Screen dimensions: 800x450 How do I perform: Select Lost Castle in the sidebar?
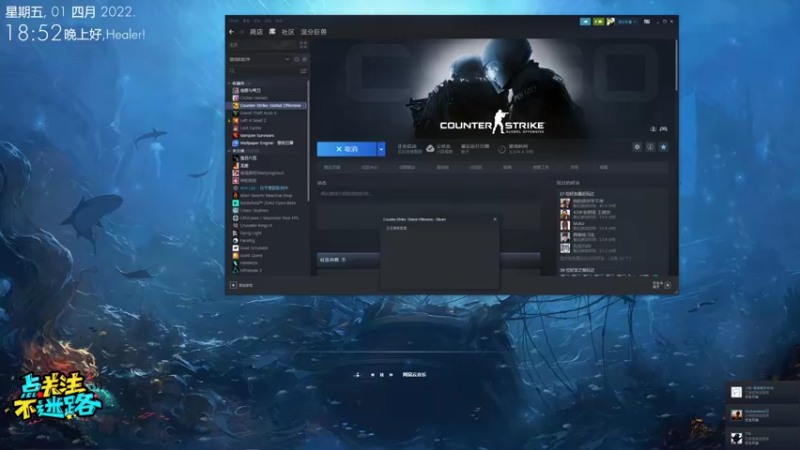click(250, 128)
